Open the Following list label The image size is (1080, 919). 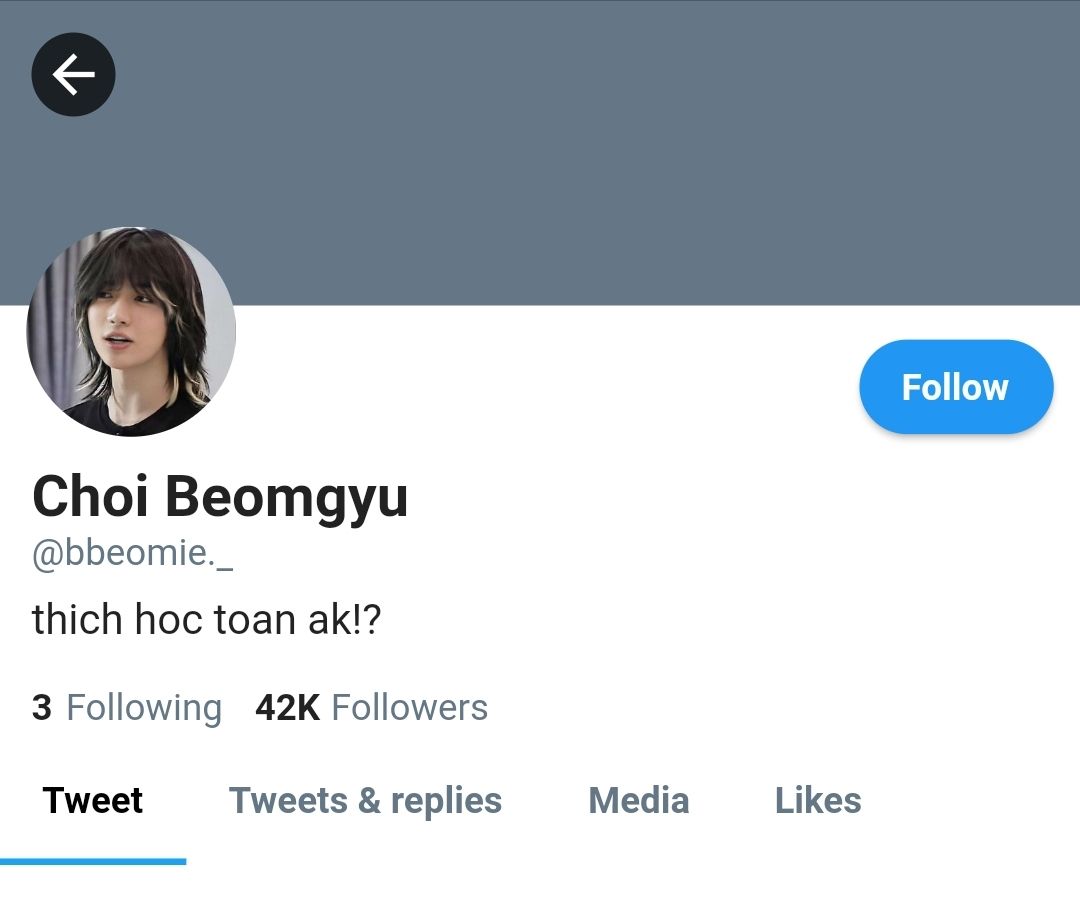[x=143, y=707]
